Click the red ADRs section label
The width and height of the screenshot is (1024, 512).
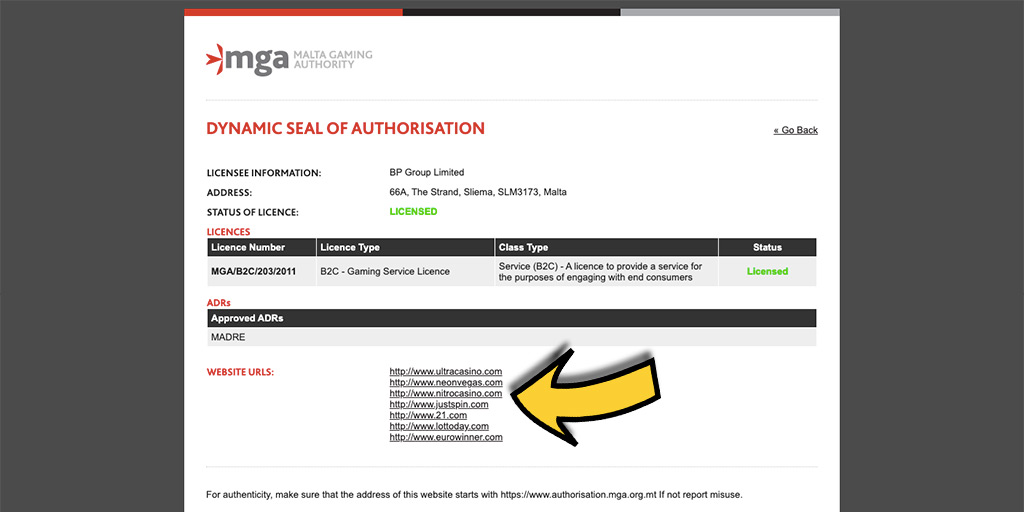[x=219, y=303]
